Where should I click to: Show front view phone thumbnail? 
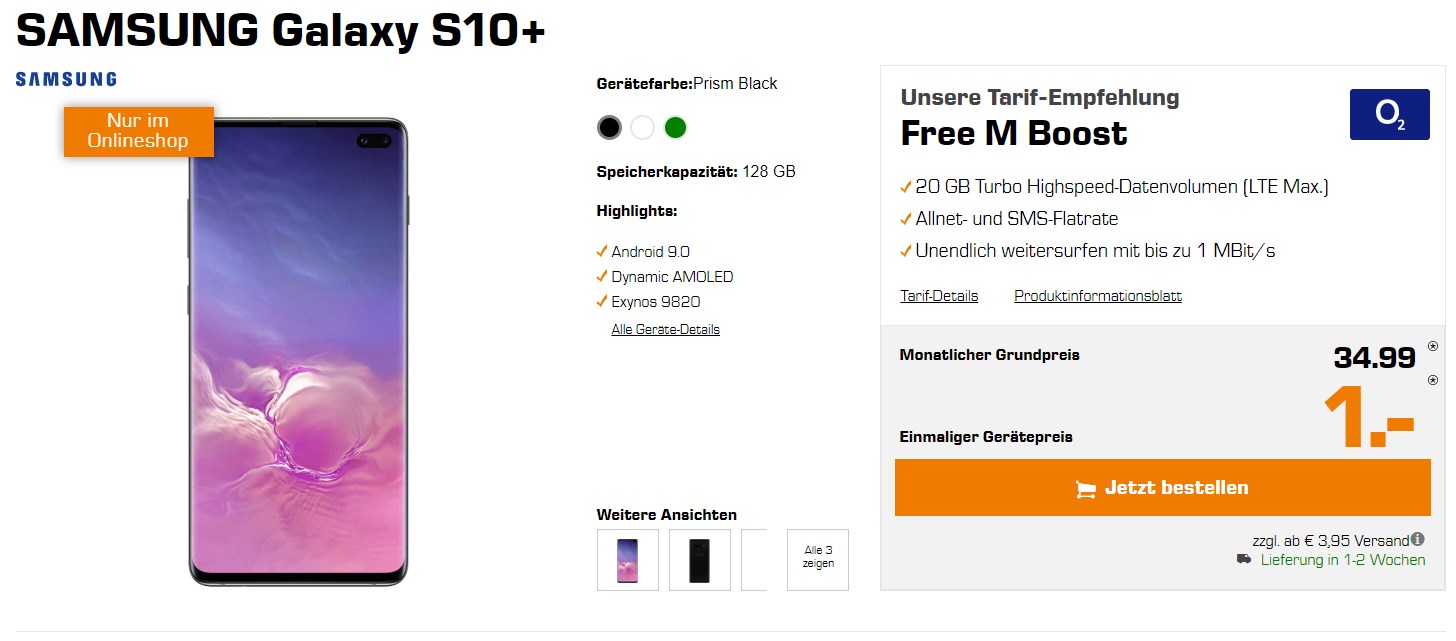pyautogui.click(x=628, y=560)
